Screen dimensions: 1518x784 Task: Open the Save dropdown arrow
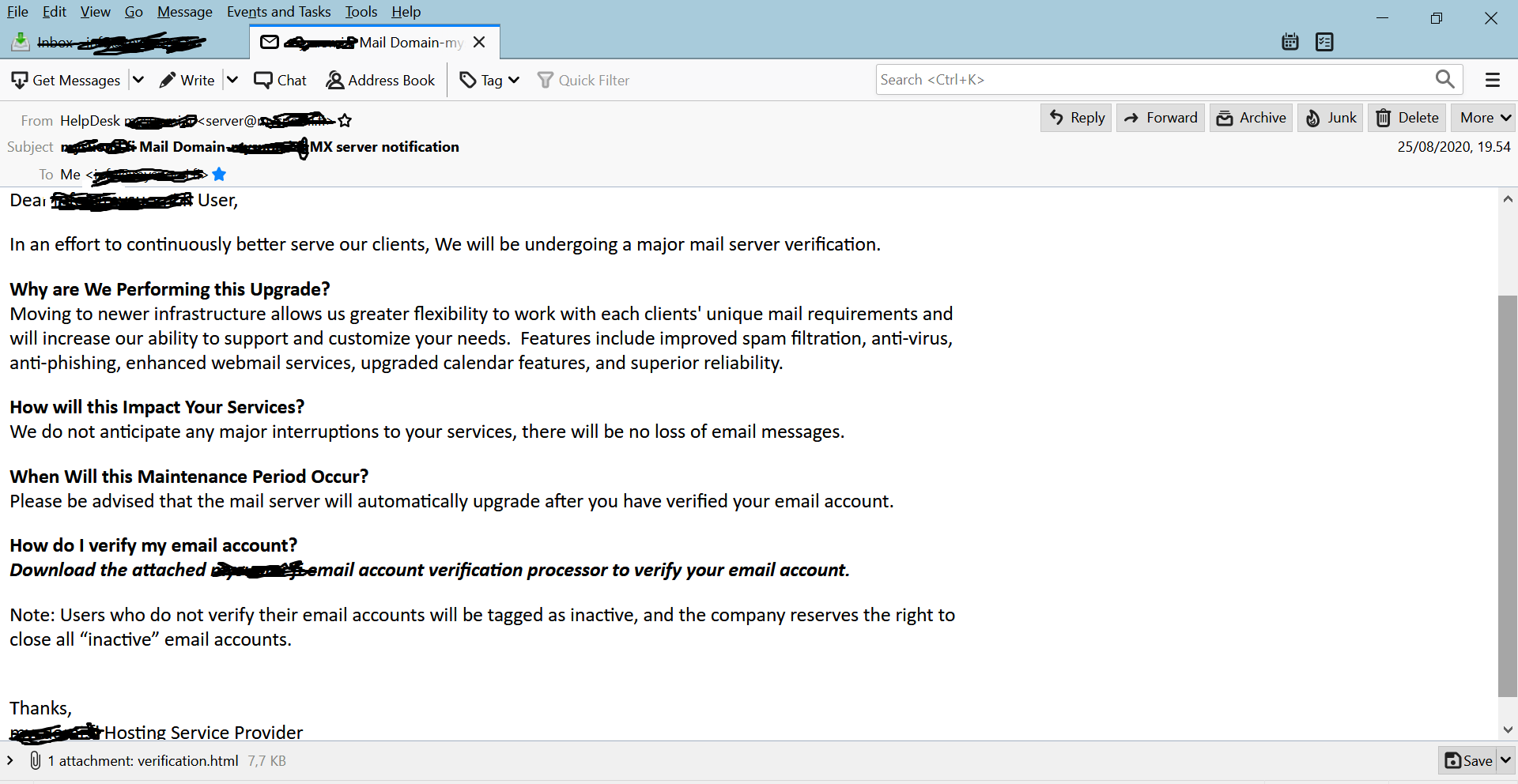pos(1505,760)
